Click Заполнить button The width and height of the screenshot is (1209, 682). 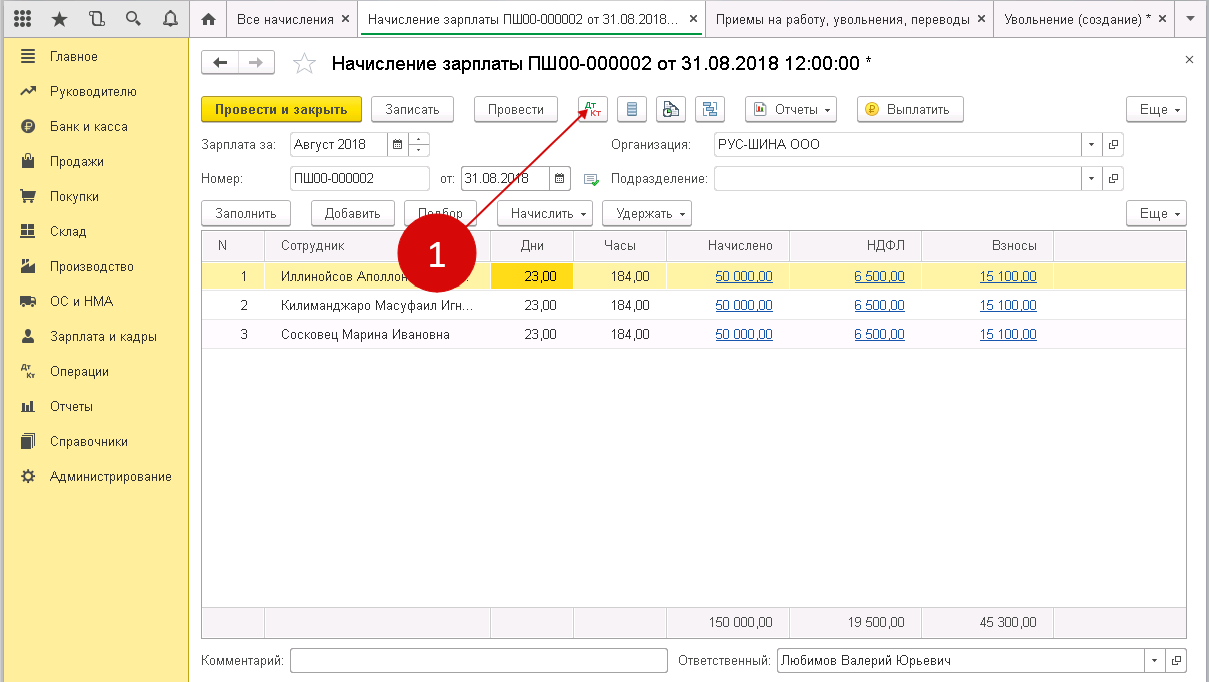246,213
